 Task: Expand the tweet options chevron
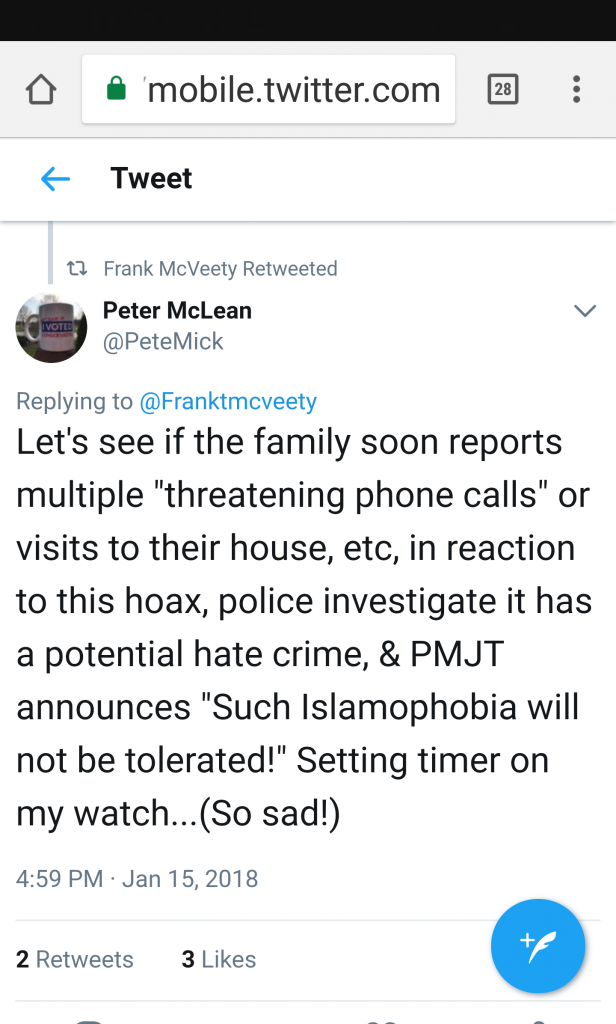point(584,311)
